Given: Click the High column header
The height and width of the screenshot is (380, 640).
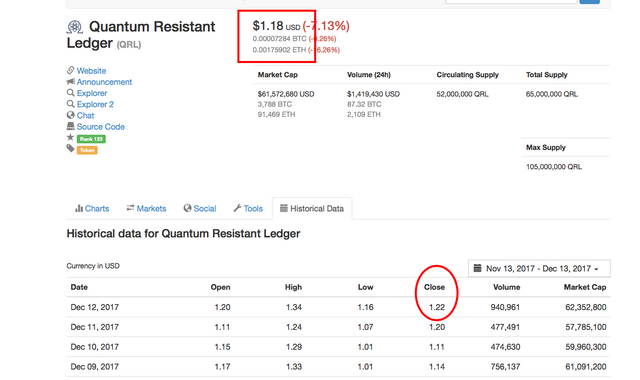Looking at the screenshot, I should coord(293,287).
